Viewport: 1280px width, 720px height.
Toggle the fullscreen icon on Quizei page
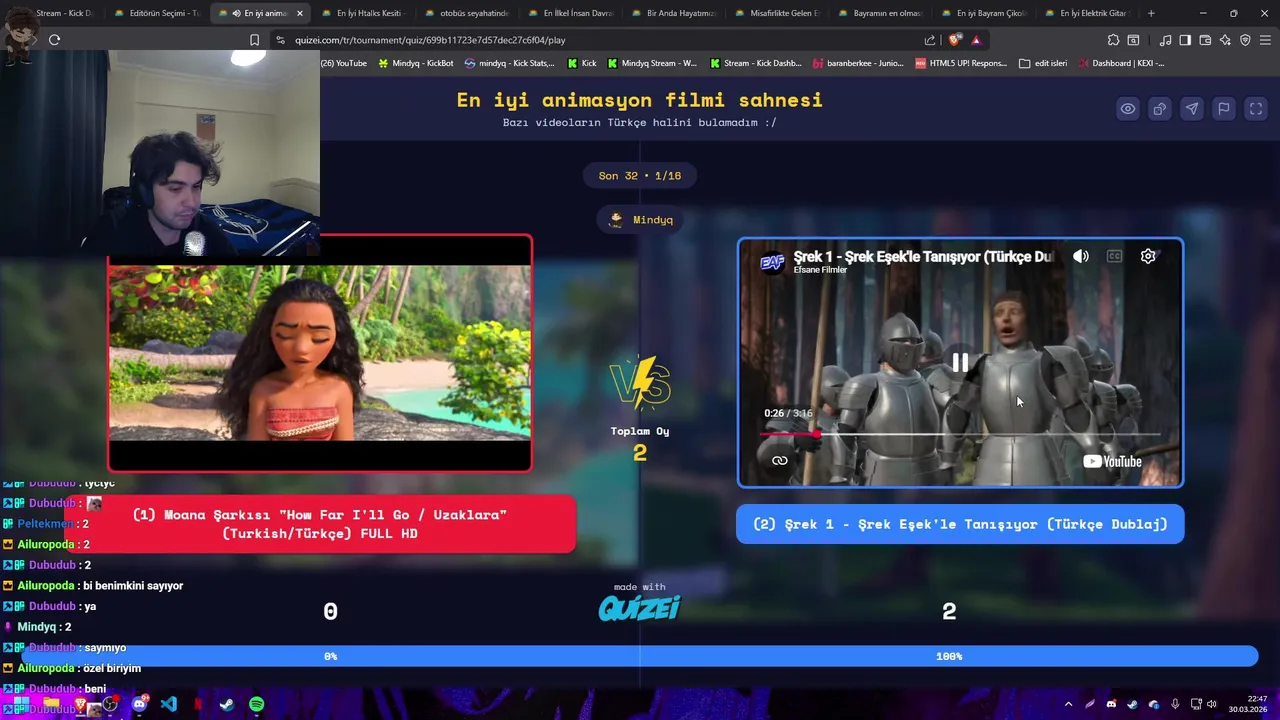coord(1255,109)
